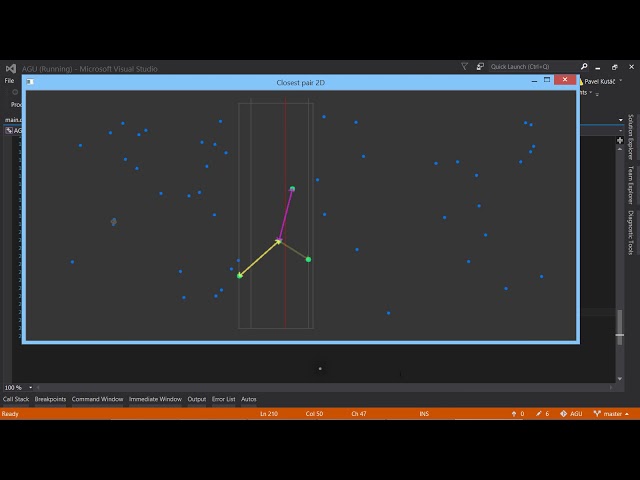
Task: Switch to the Call Stack tab
Action: (x=16, y=399)
